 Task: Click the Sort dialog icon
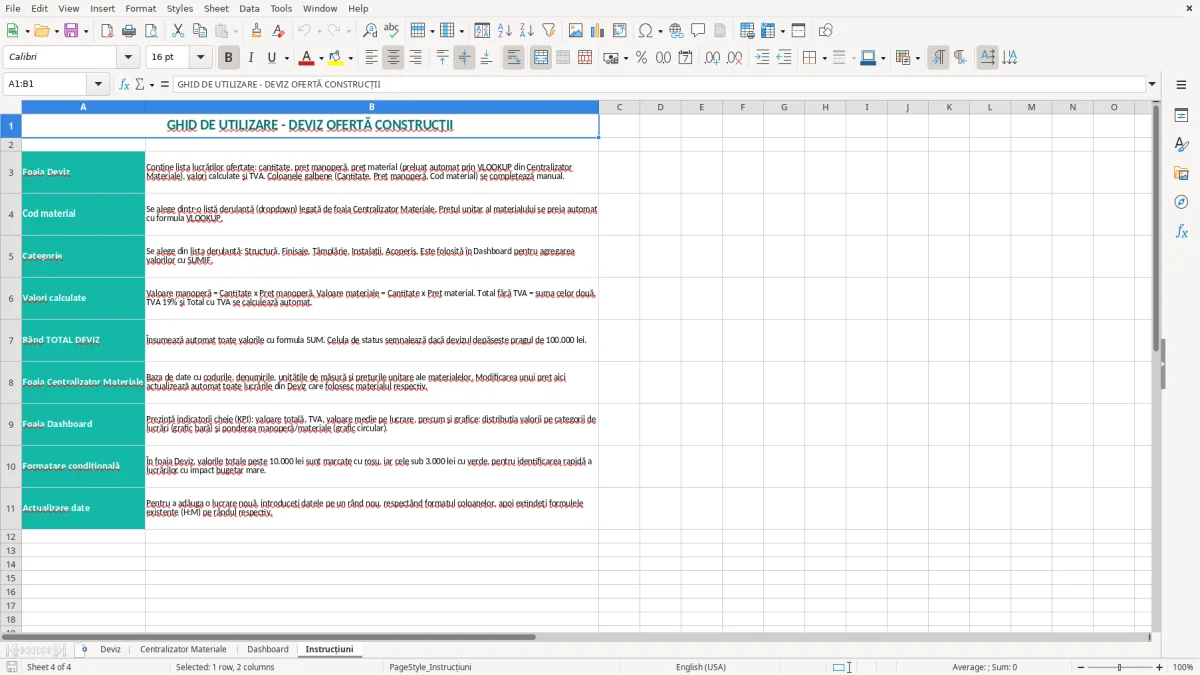click(482, 31)
